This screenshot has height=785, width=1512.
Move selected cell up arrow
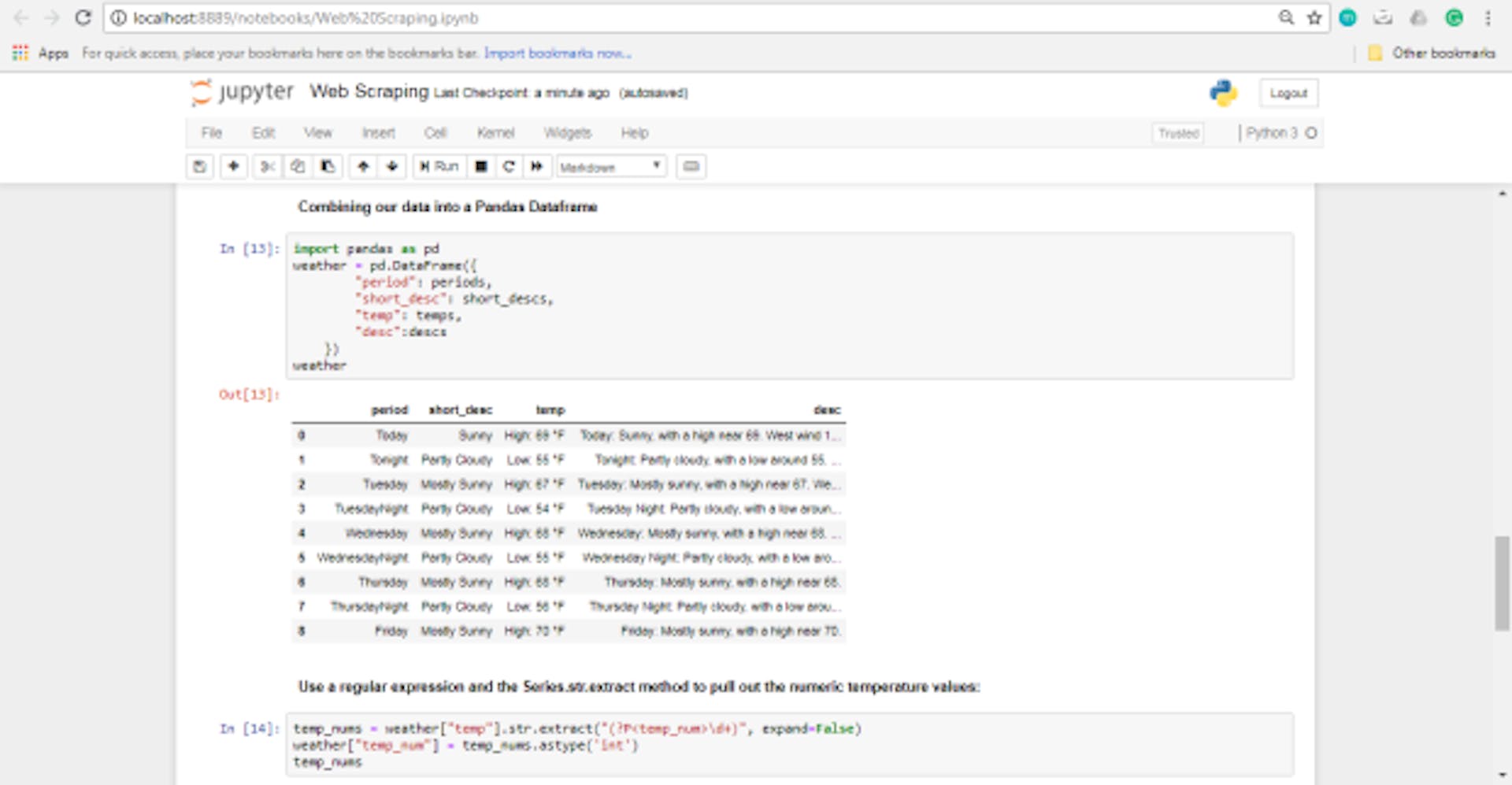coord(363,166)
